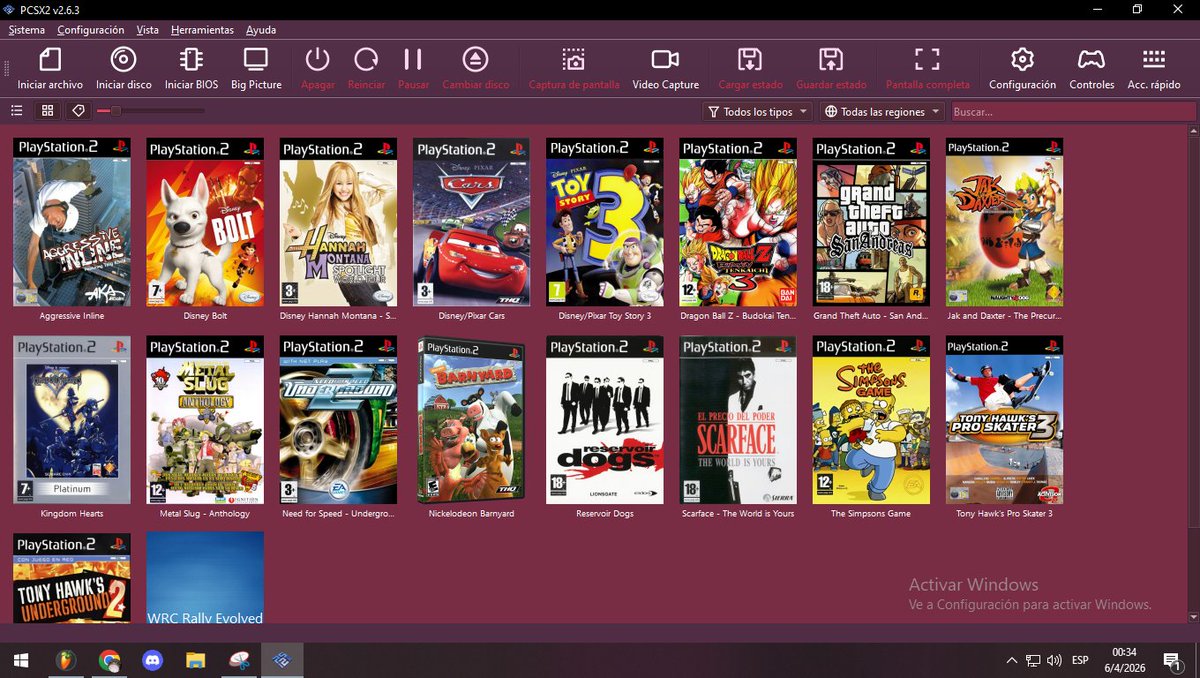Click the 'Kingdom Hearts' title text

tap(72, 514)
